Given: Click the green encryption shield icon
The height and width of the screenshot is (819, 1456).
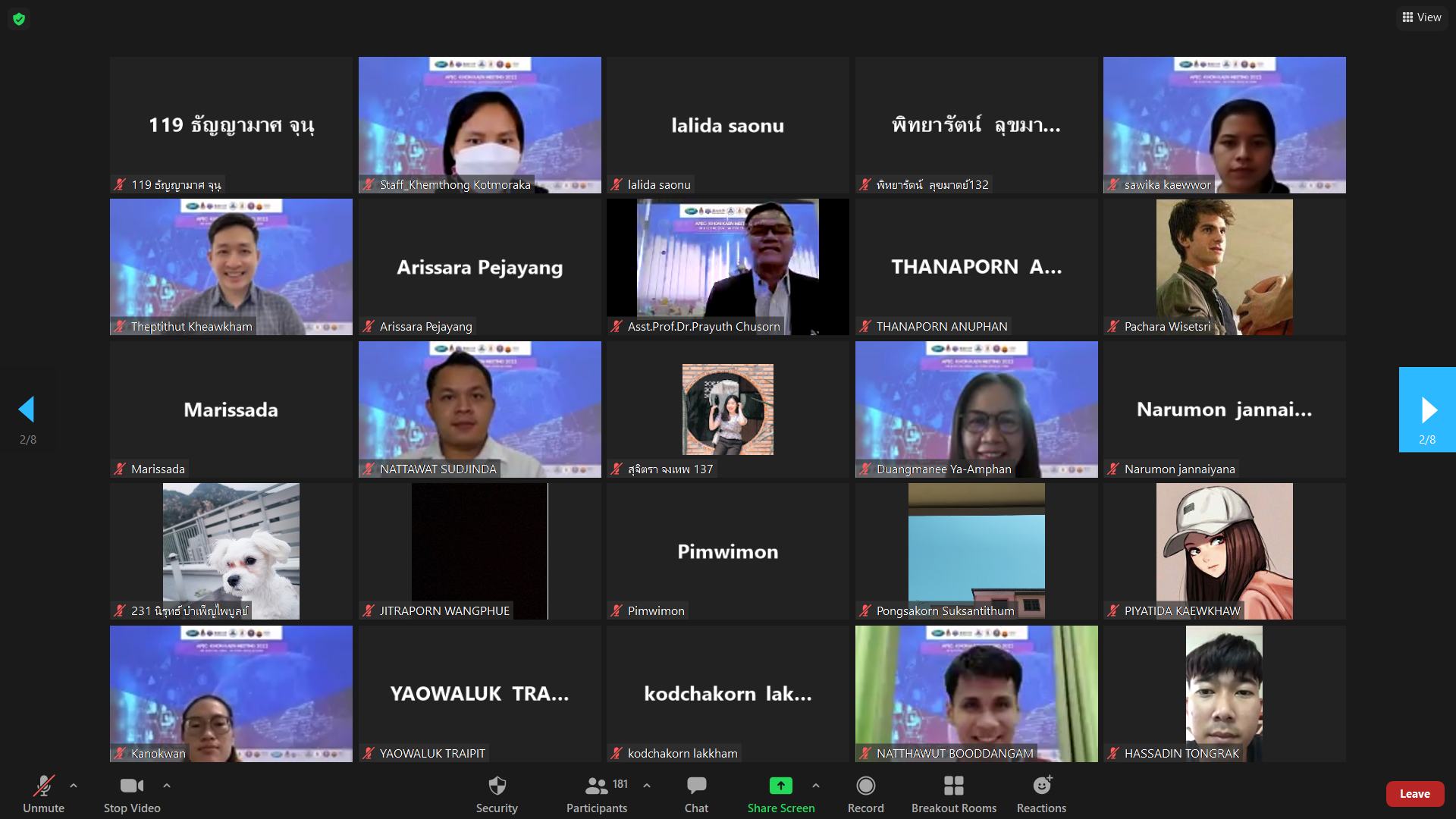Looking at the screenshot, I should 19,19.
